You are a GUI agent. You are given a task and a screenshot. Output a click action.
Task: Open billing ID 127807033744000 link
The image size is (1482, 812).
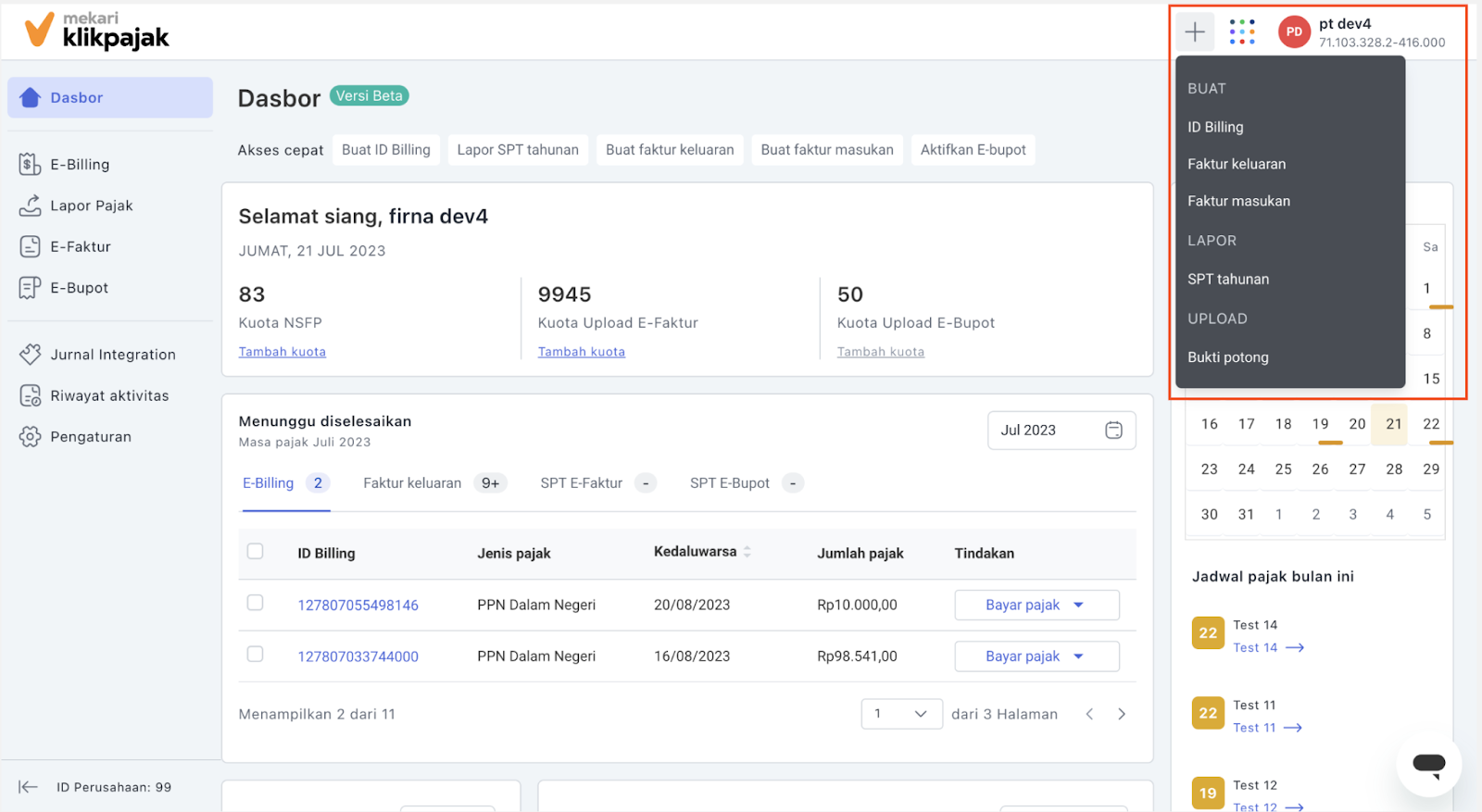point(358,656)
